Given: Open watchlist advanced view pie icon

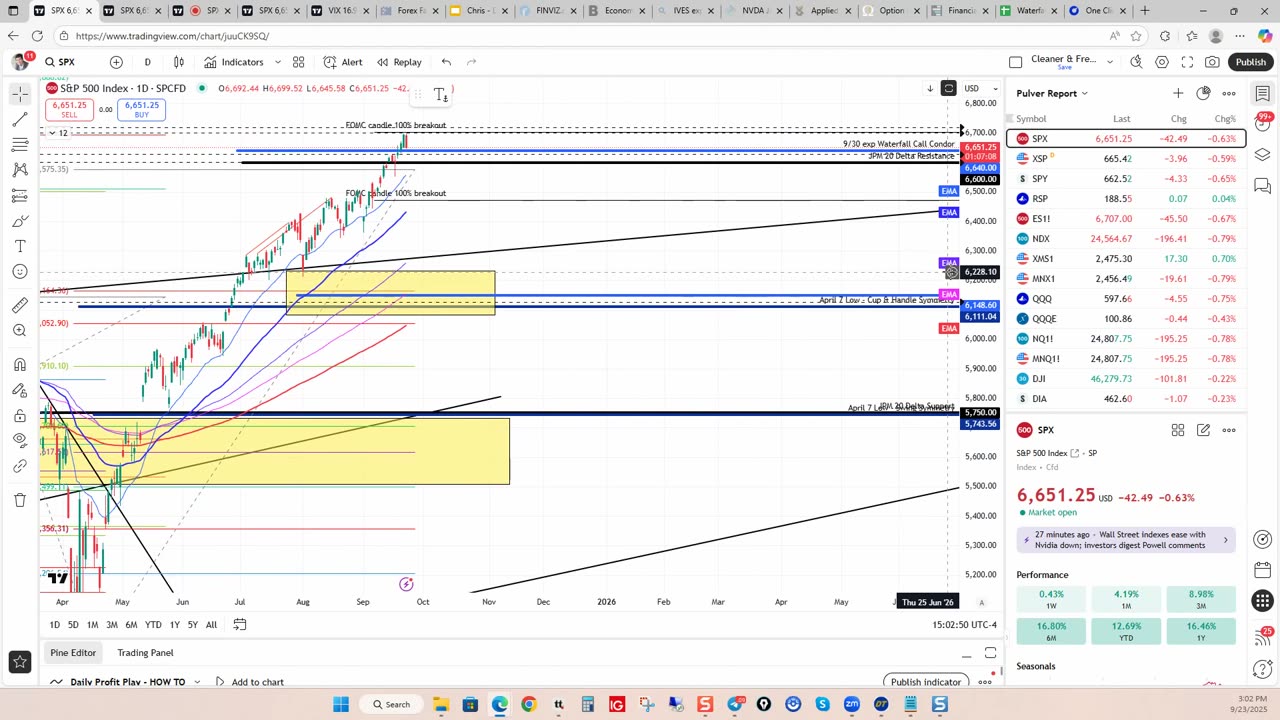Looking at the screenshot, I should (x=1203, y=93).
